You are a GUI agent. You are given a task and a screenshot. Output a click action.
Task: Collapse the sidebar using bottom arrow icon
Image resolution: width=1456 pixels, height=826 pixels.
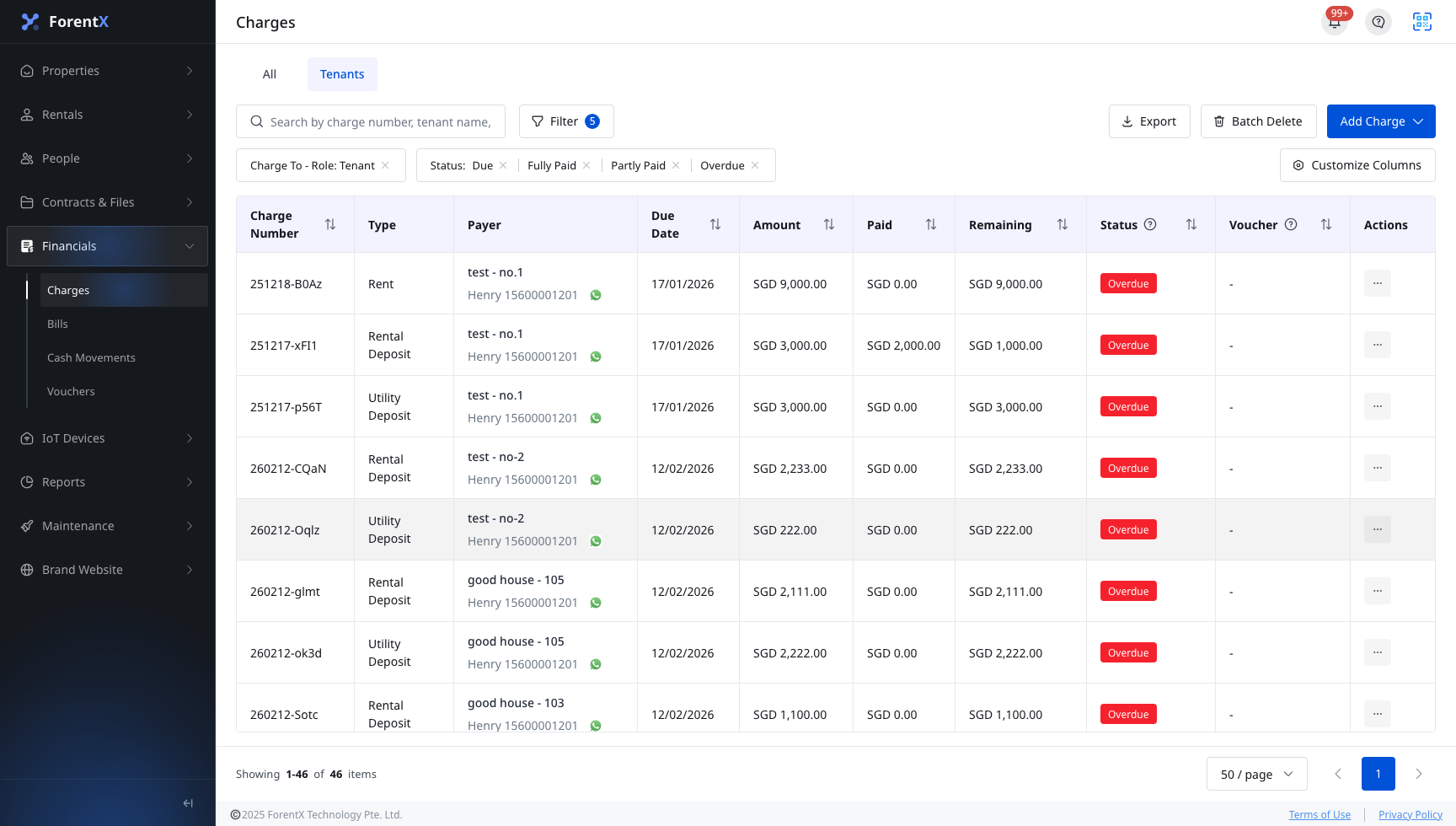pos(188,803)
